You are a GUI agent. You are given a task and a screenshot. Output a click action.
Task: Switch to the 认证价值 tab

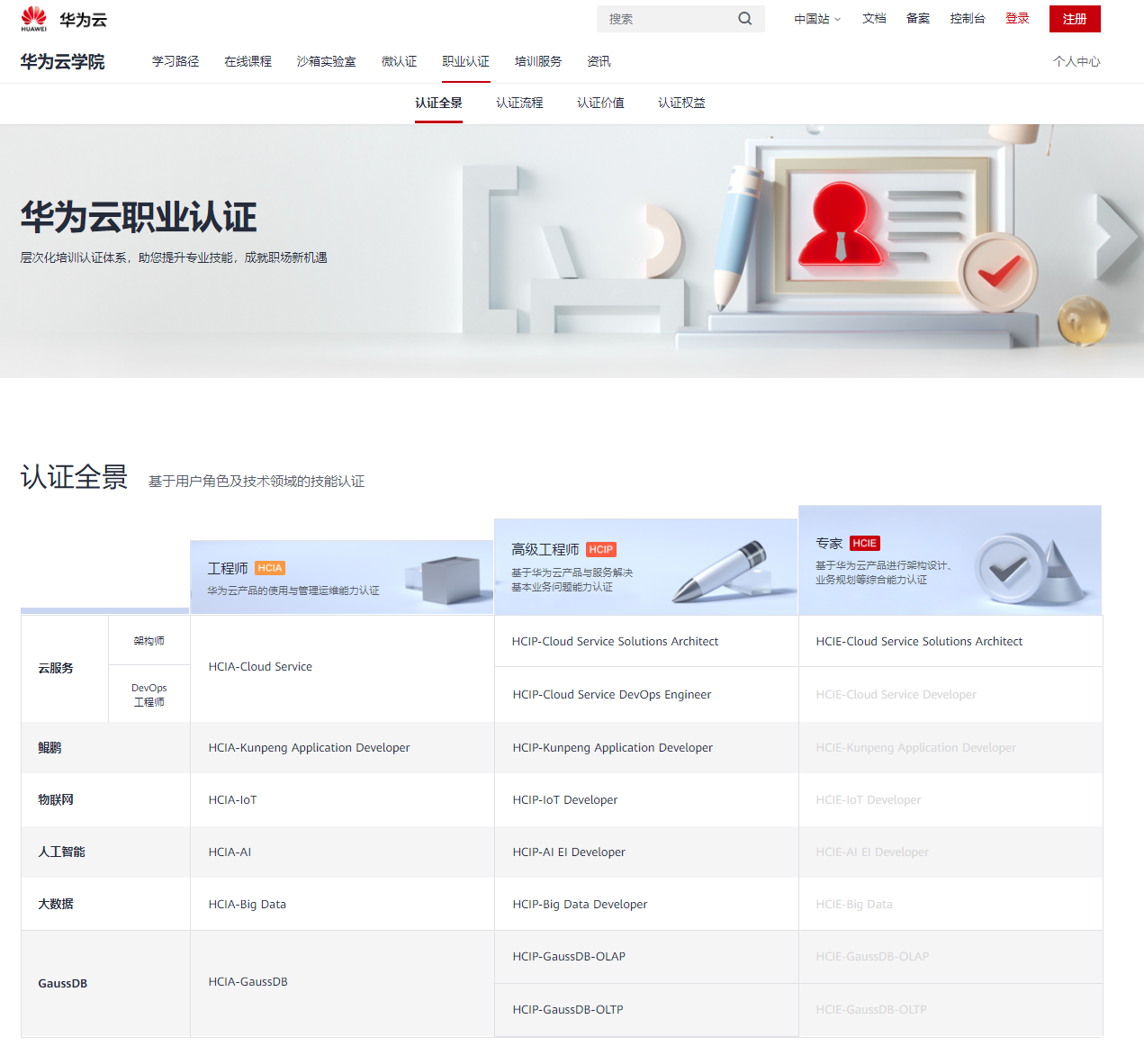coord(600,103)
